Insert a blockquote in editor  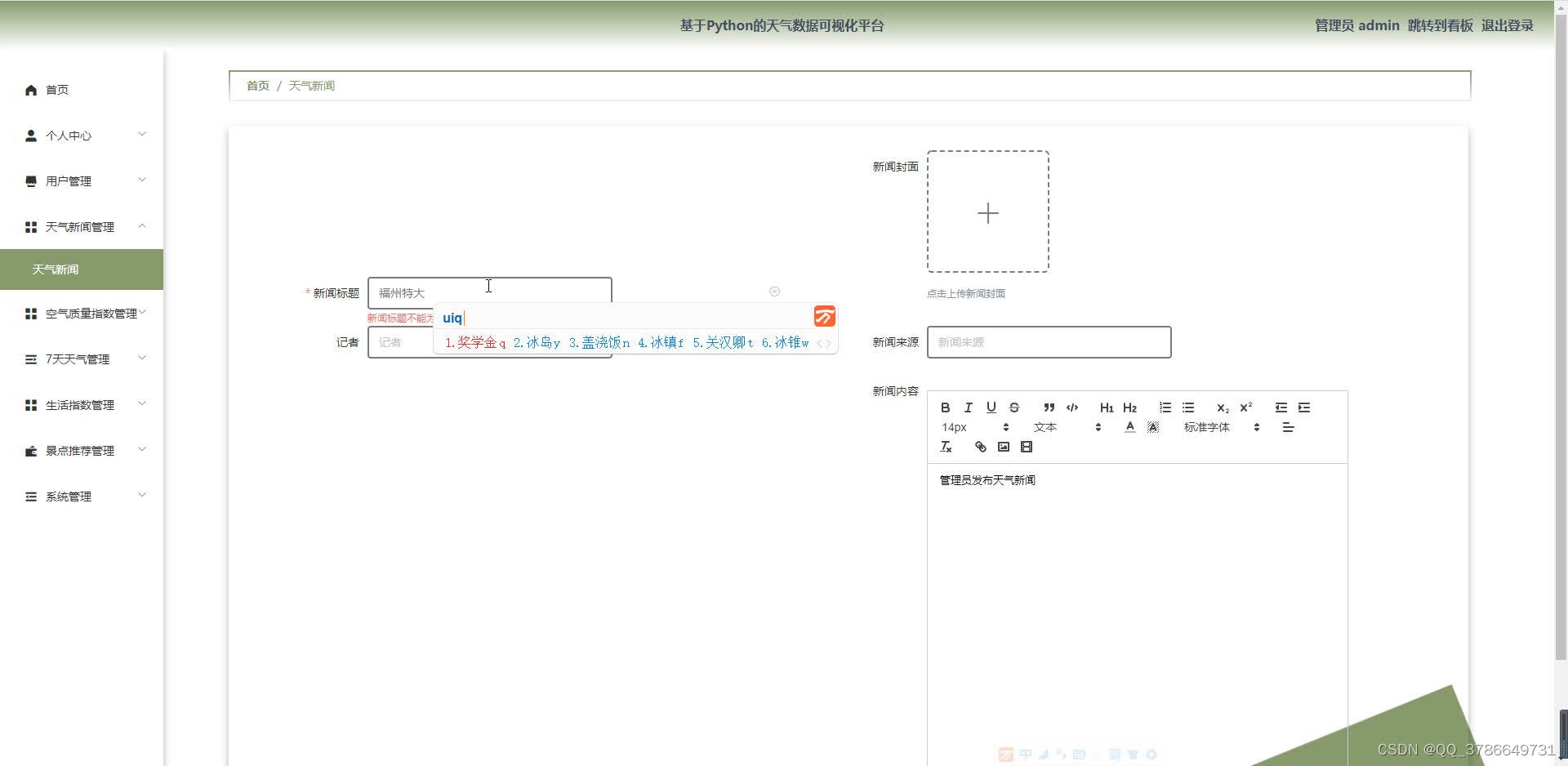coord(1049,407)
